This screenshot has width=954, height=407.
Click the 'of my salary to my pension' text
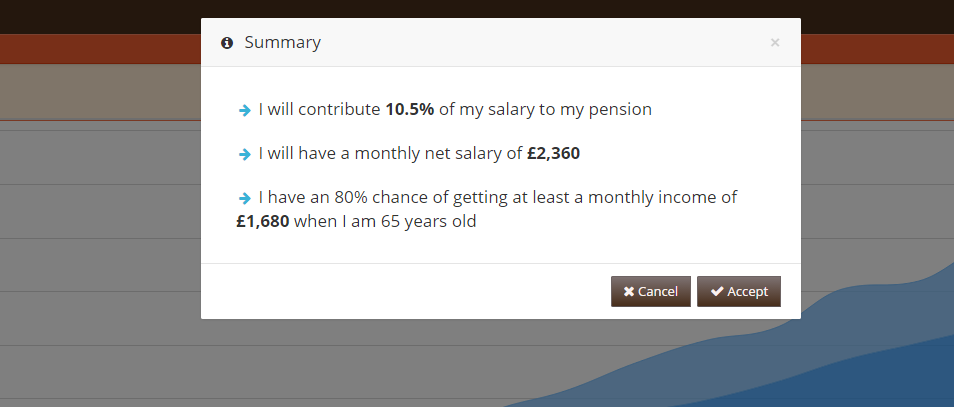pos(545,110)
